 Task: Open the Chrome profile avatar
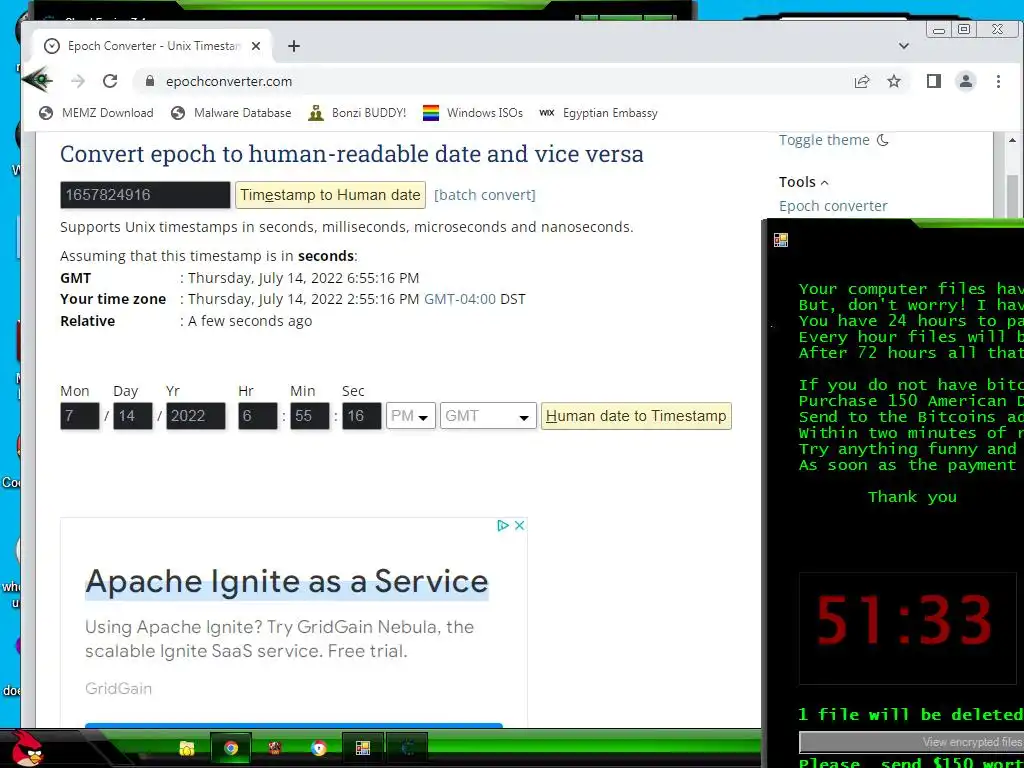tap(965, 81)
